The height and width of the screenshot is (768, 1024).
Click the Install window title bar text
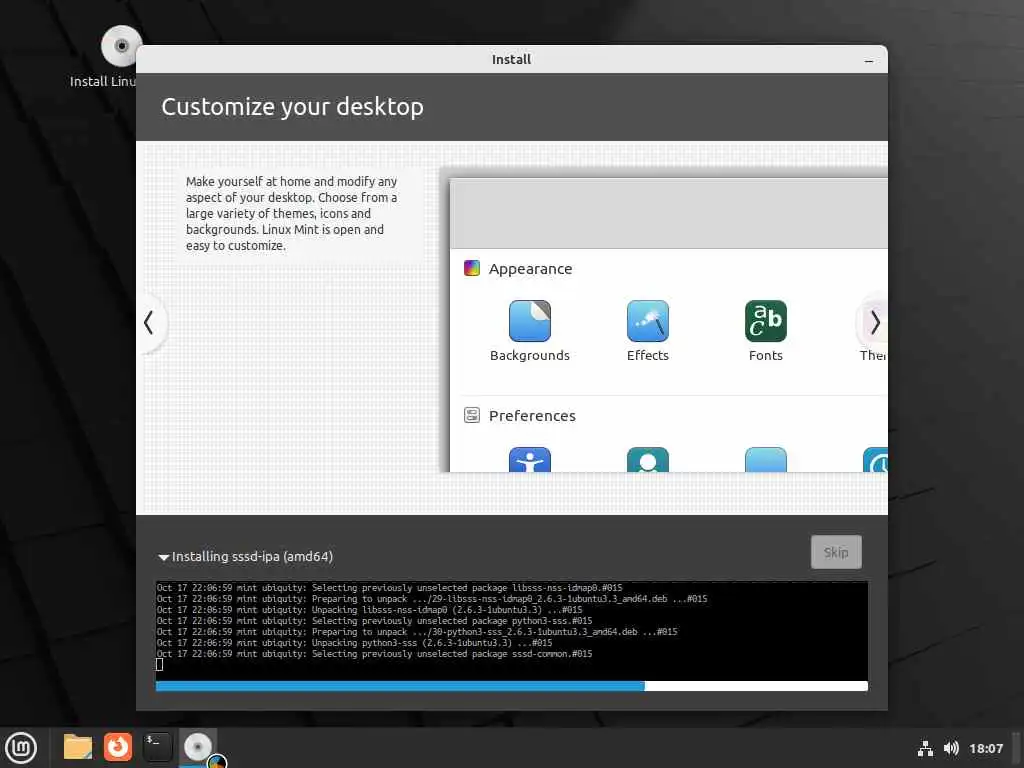(x=511, y=59)
